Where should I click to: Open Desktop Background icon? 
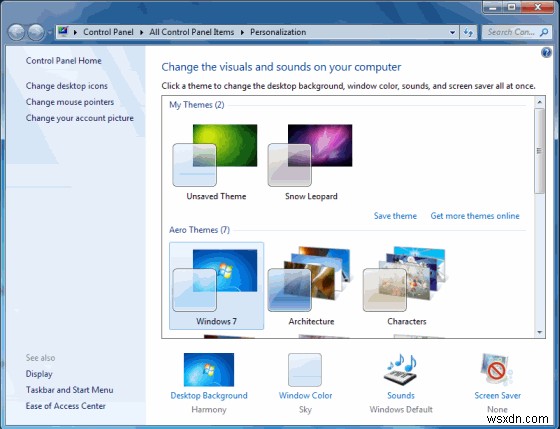[209, 370]
